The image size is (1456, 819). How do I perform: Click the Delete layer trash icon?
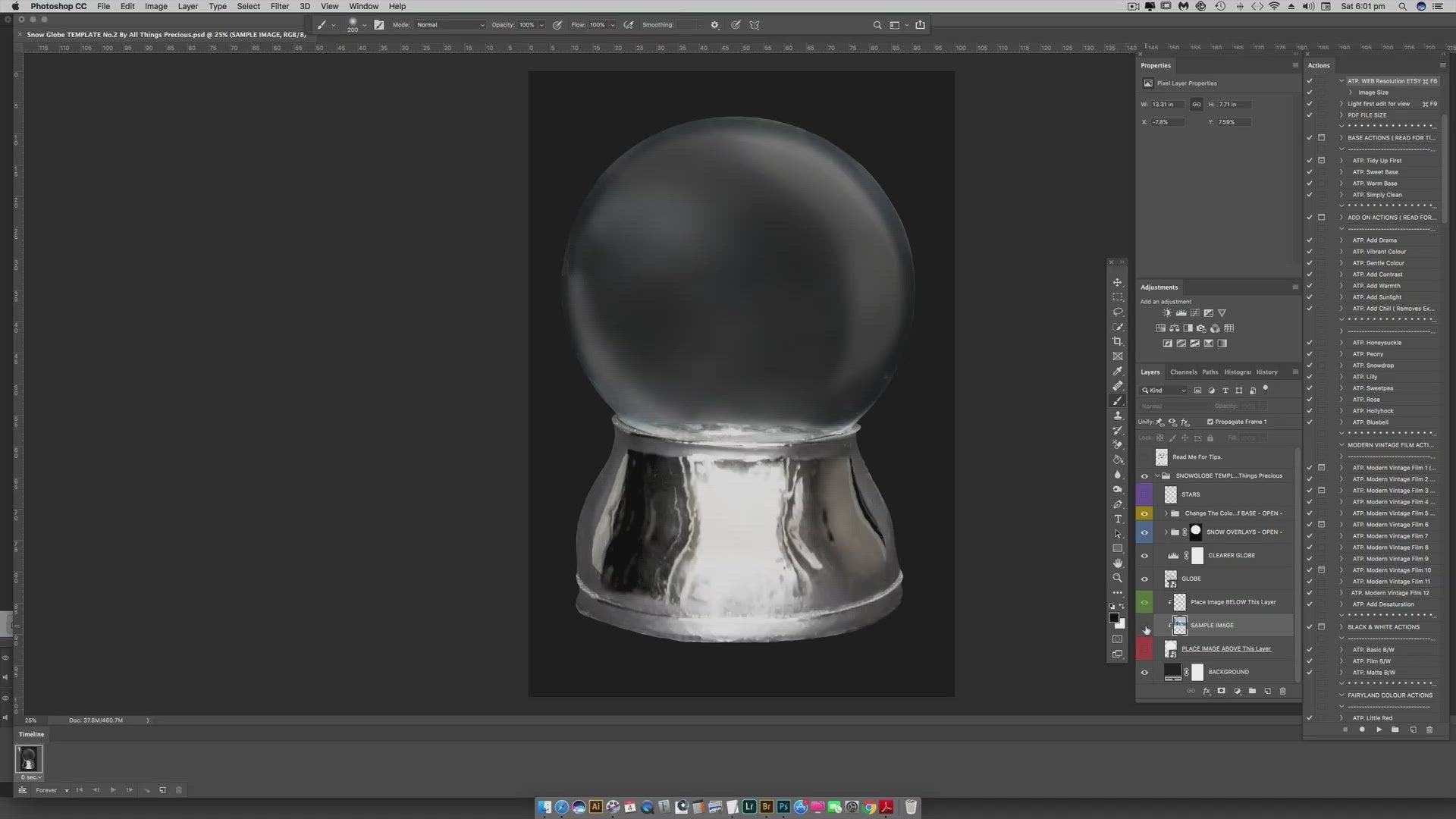coord(1282,691)
